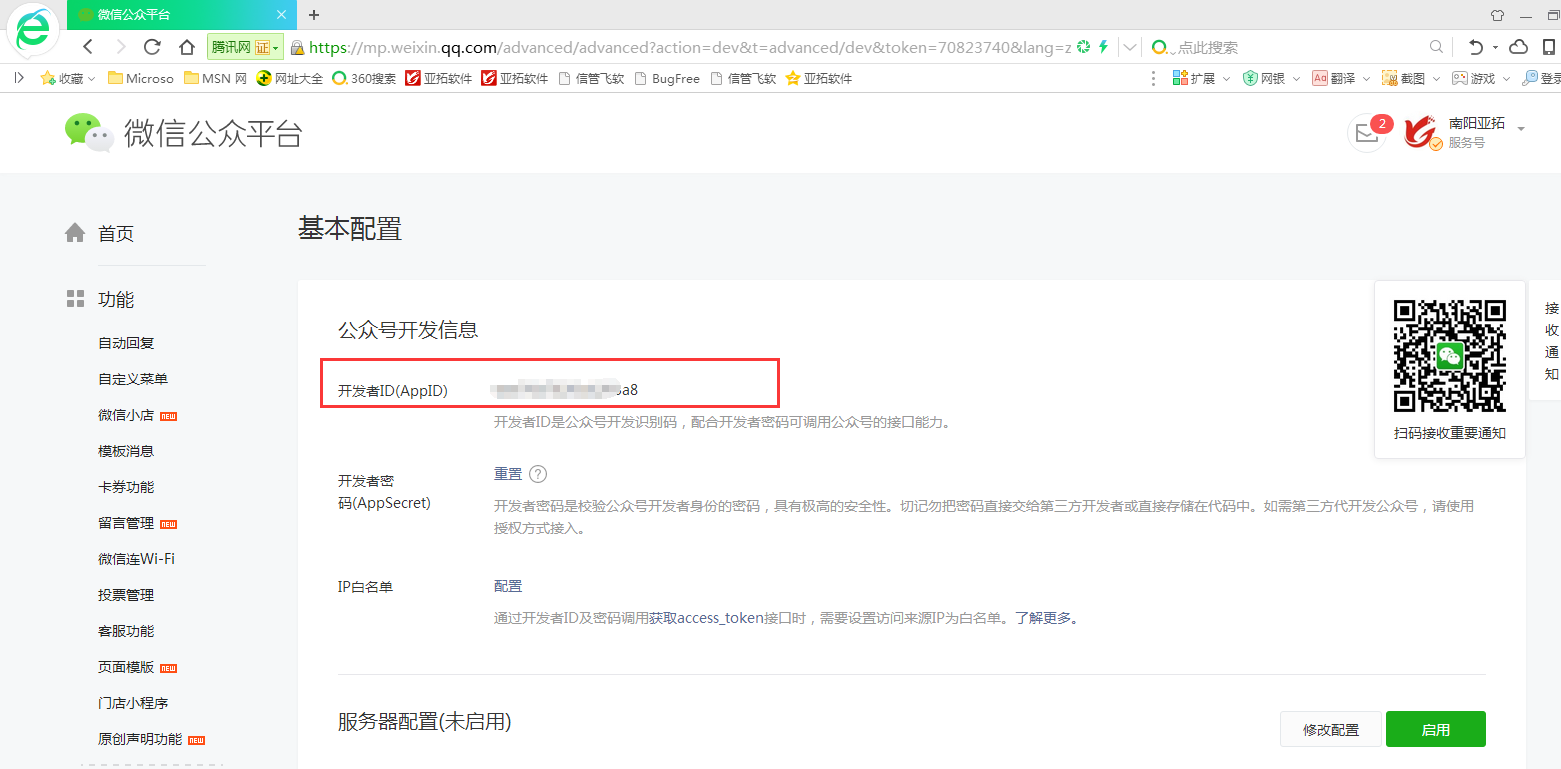Open the 南阳亚拓 account dropdown arrow
This screenshot has width=1561, height=769.
tap(1521, 129)
